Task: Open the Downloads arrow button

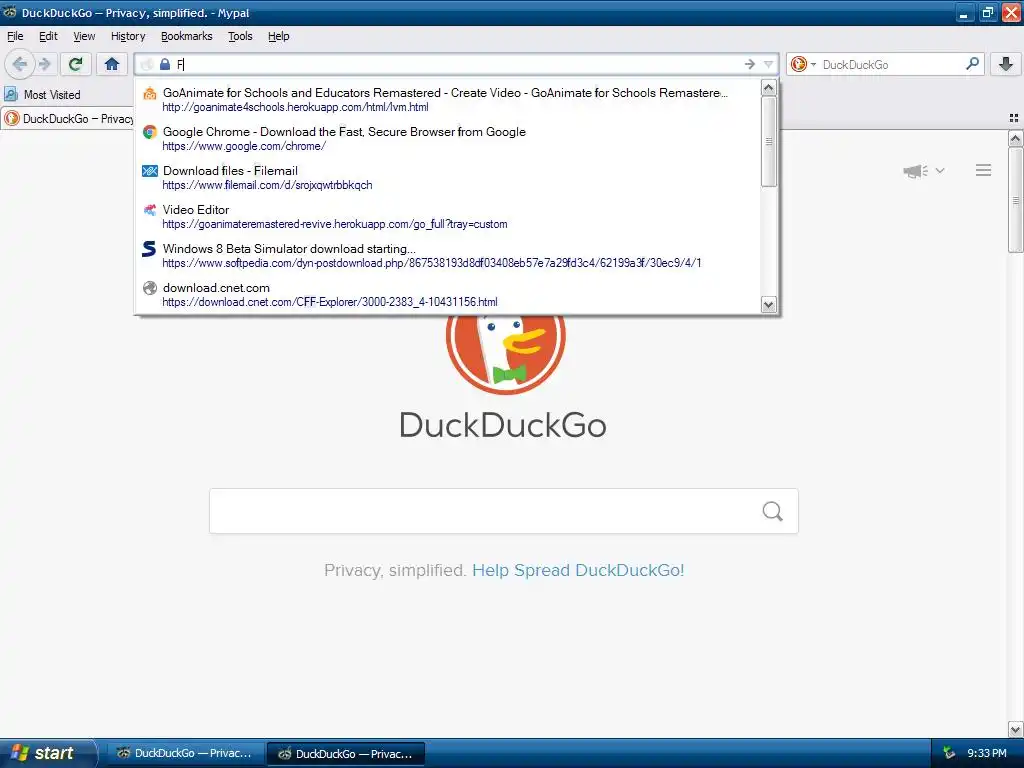Action: click(1006, 64)
